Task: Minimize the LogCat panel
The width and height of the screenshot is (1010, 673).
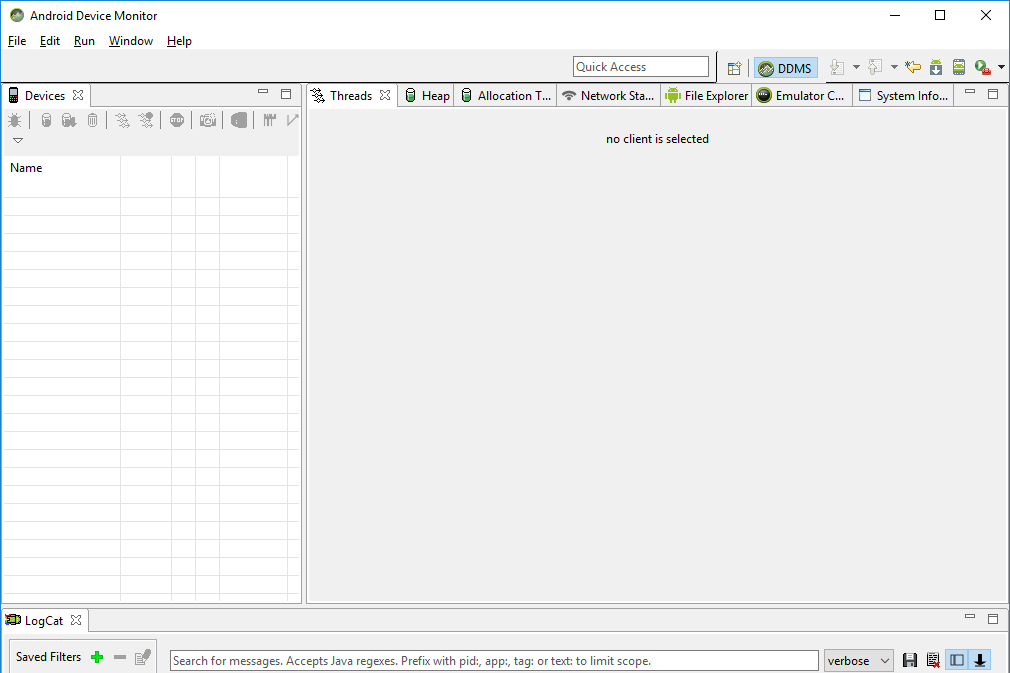Action: [970, 617]
